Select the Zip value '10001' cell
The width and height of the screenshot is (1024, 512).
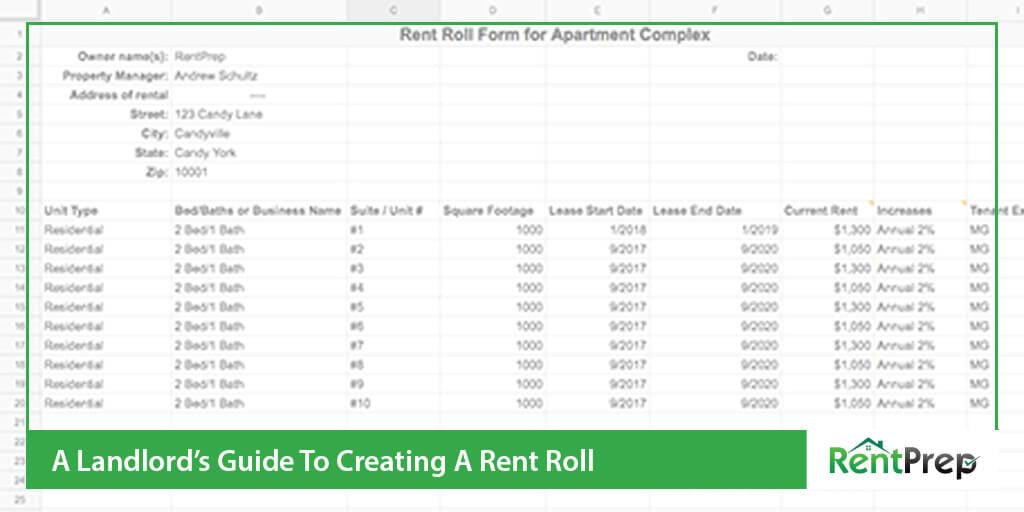click(190, 173)
